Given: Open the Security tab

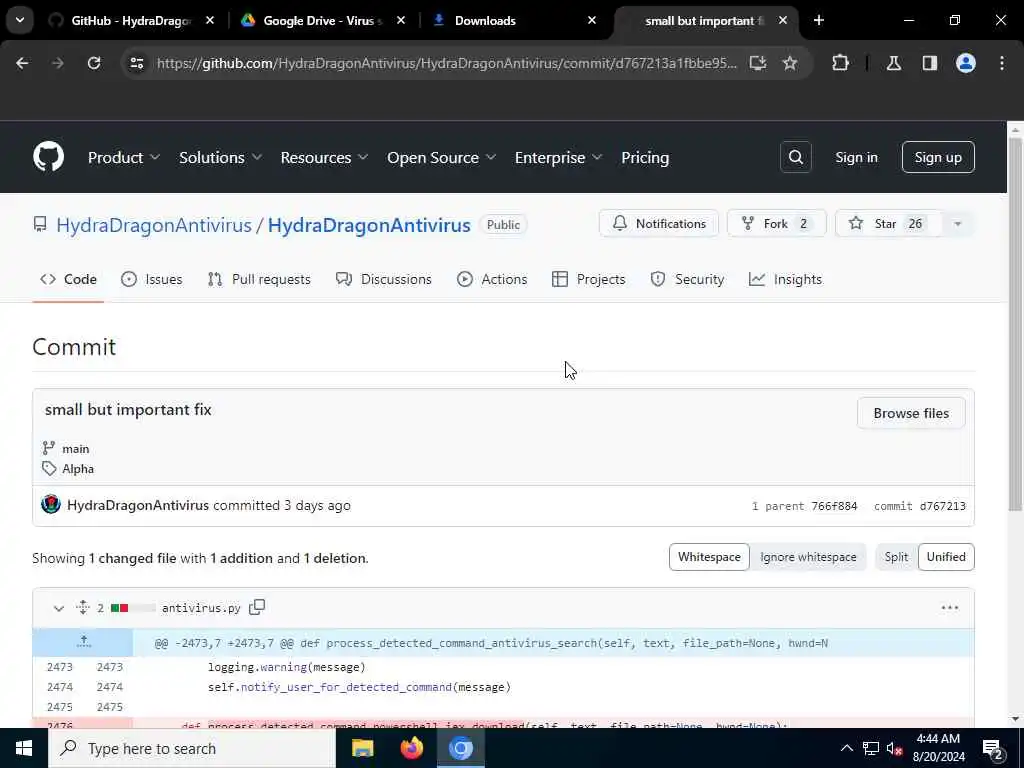Looking at the screenshot, I should pyautogui.click(x=687, y=280).
